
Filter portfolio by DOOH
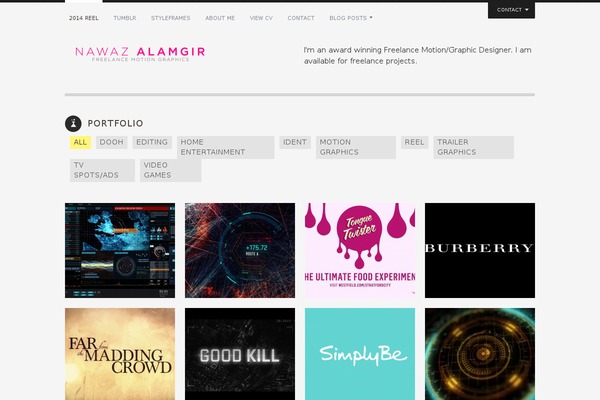pos(111,142)
